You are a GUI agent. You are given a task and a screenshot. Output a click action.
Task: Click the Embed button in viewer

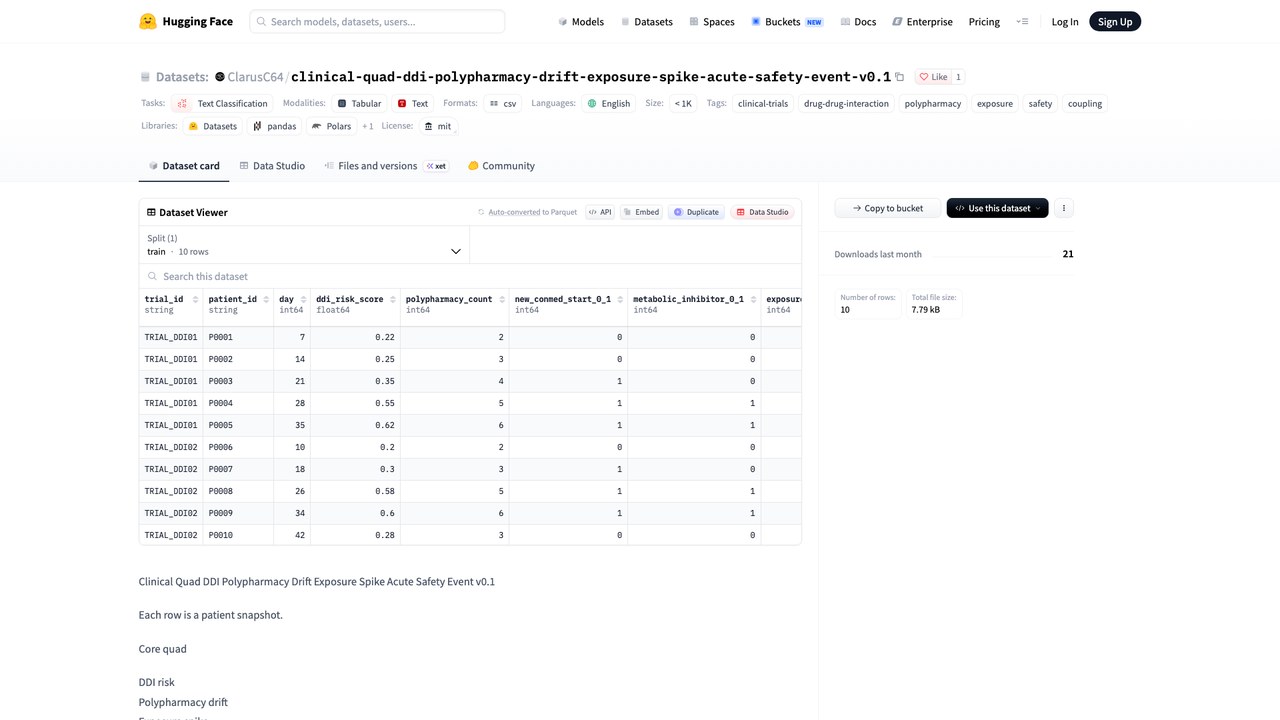[641, 212]
